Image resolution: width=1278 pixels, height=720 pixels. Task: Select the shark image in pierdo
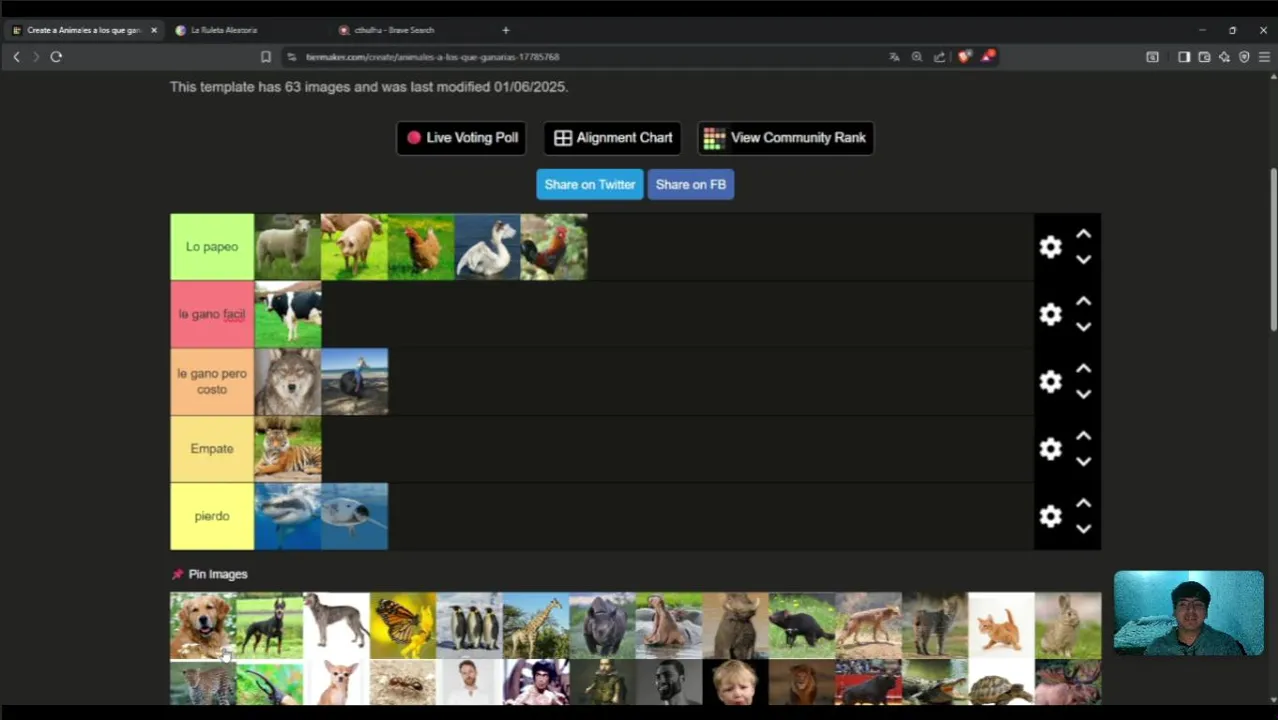[288, 516]
